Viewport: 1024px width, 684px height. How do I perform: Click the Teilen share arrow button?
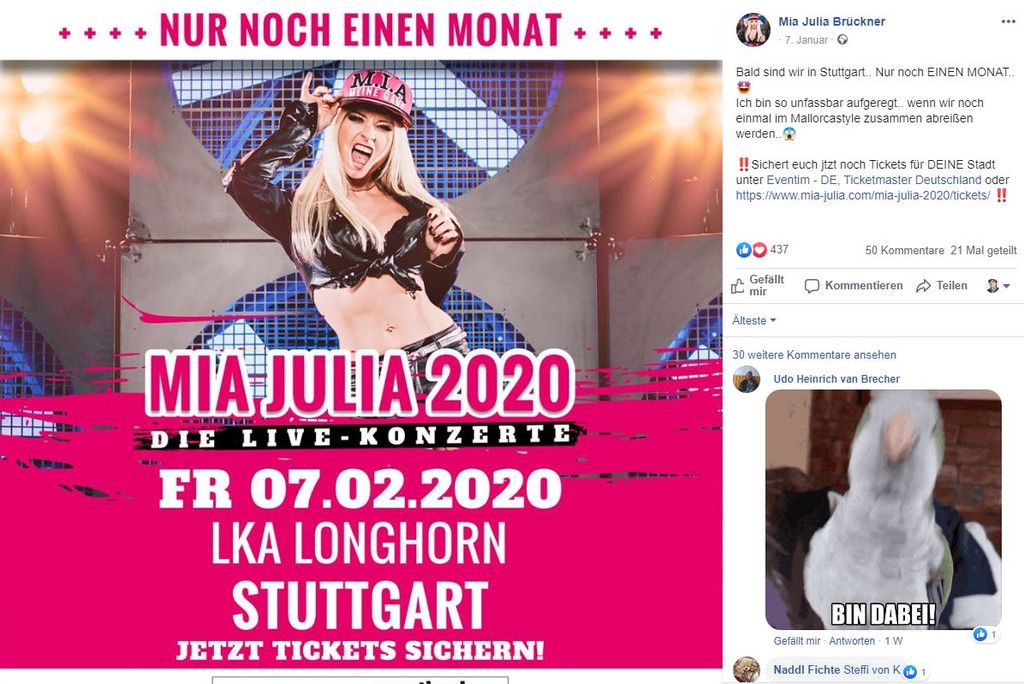(x=941, y=285)
